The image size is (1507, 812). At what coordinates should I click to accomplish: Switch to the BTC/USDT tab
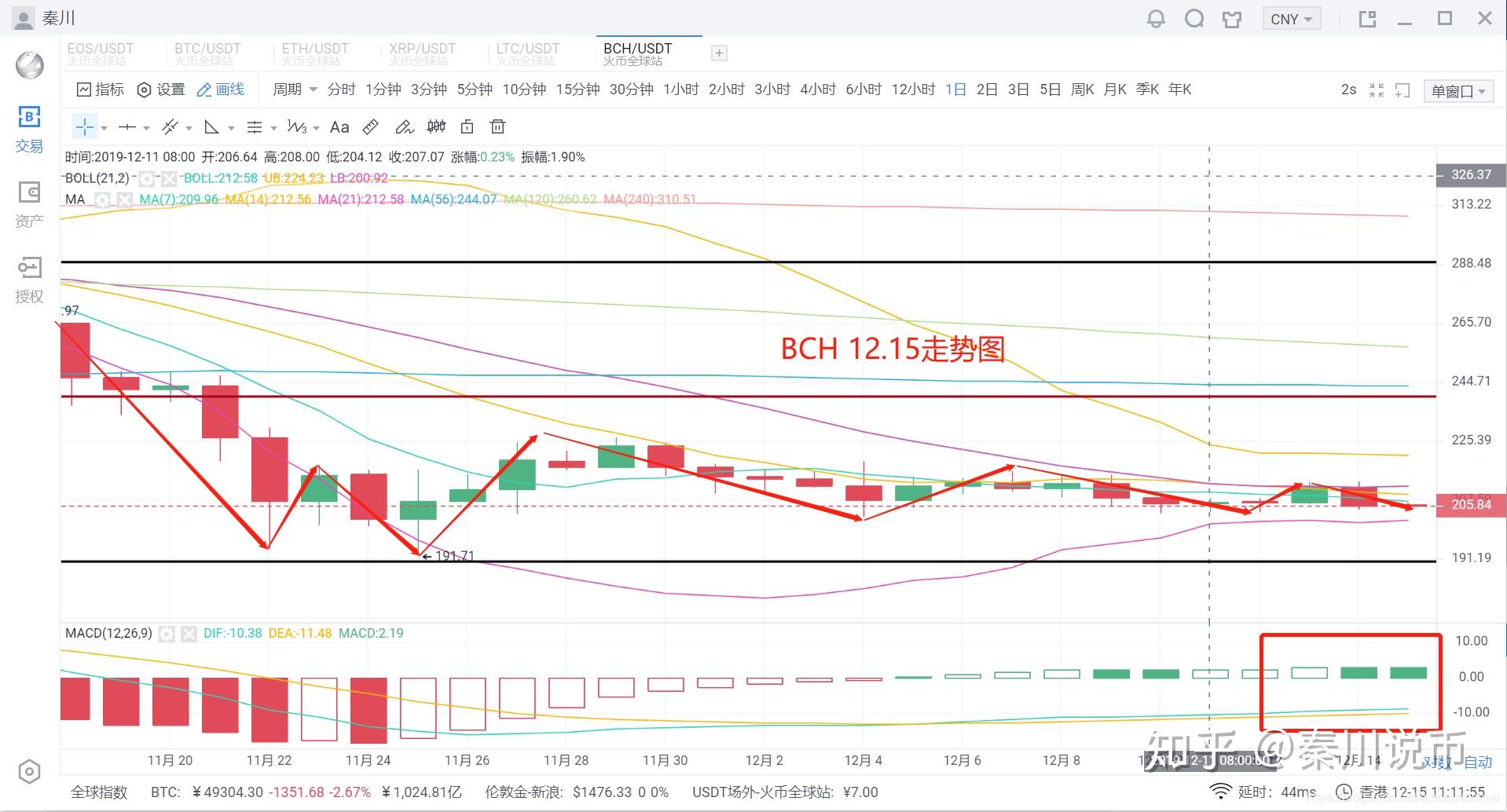coord(207,53)
